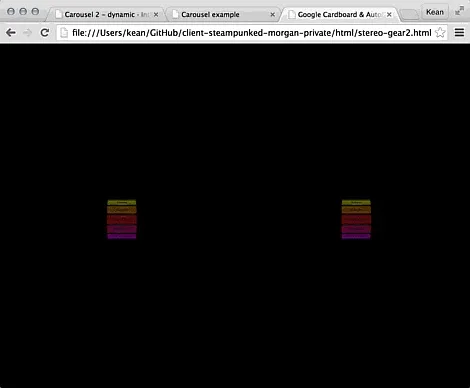Click the forward navigation arrow
This screenshot has width=470, height=388.
click(x=28, y=33)
